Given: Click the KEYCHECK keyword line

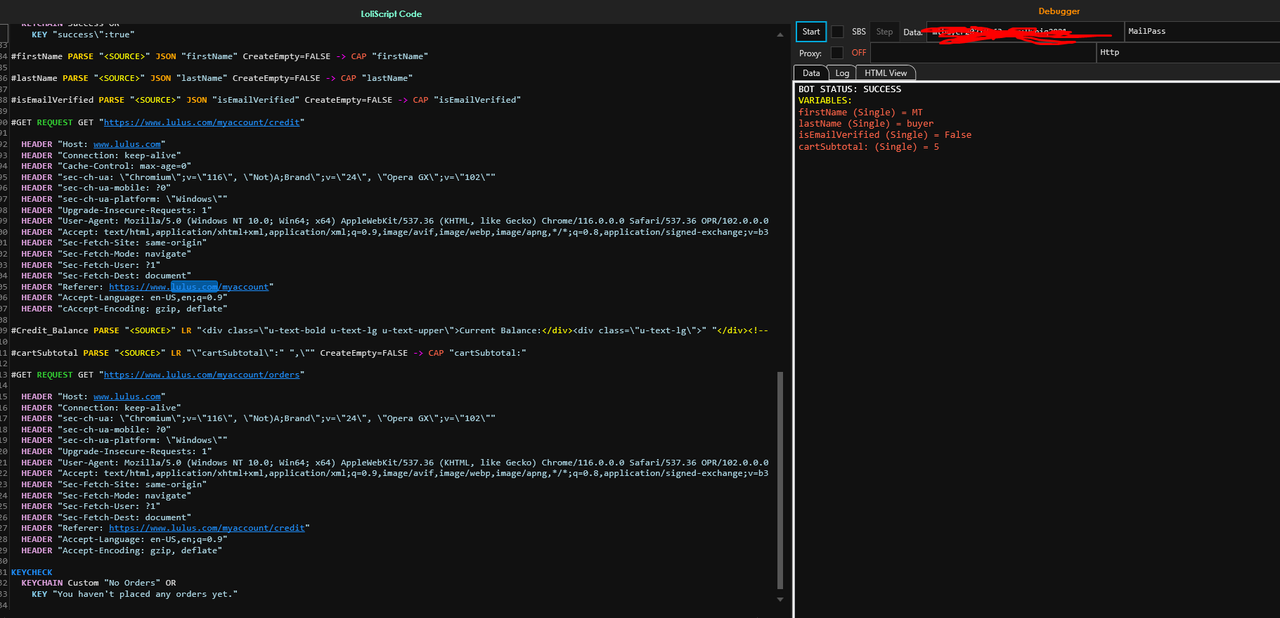Looking at the screenshot, I should click(32, 573).
